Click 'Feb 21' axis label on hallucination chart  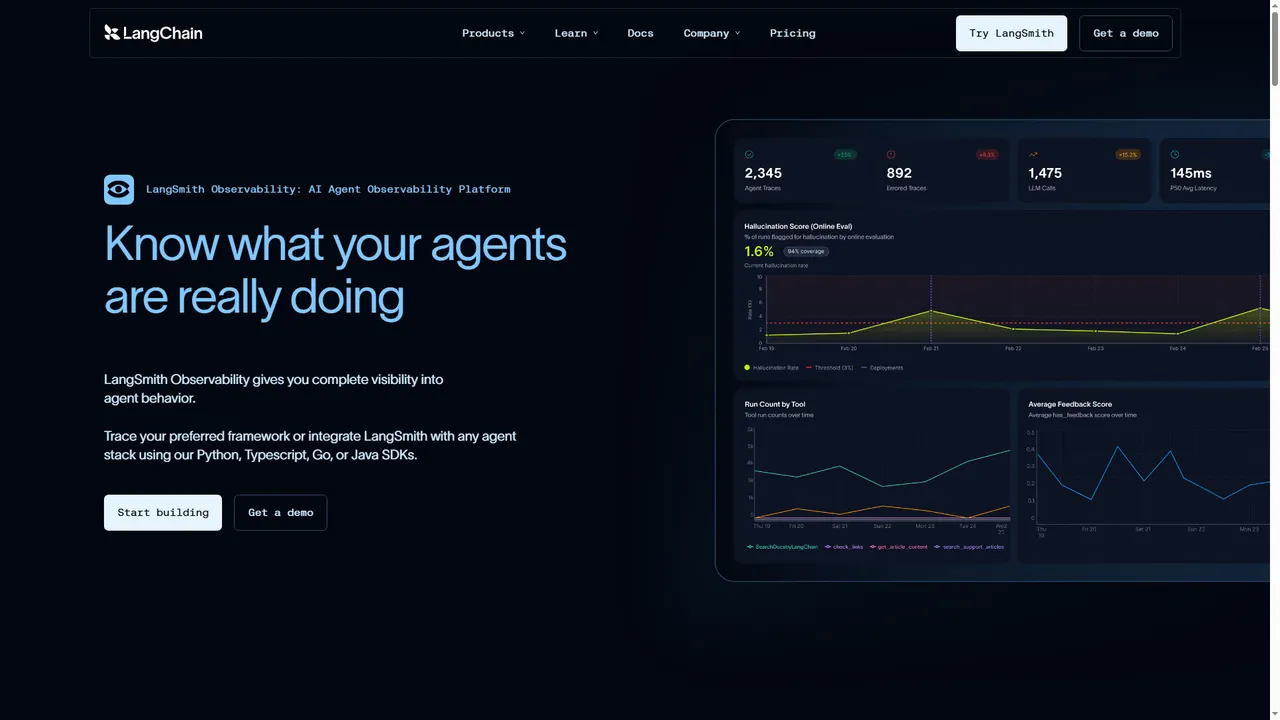(931, 348)
